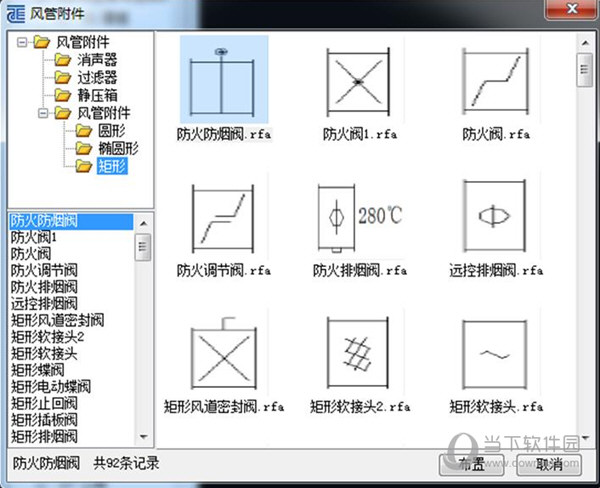Collapse the nested 风管附件 subfolder node
The width and height of the screenshot is (600, 488).
pyautogui.click(x=43, y=113)
